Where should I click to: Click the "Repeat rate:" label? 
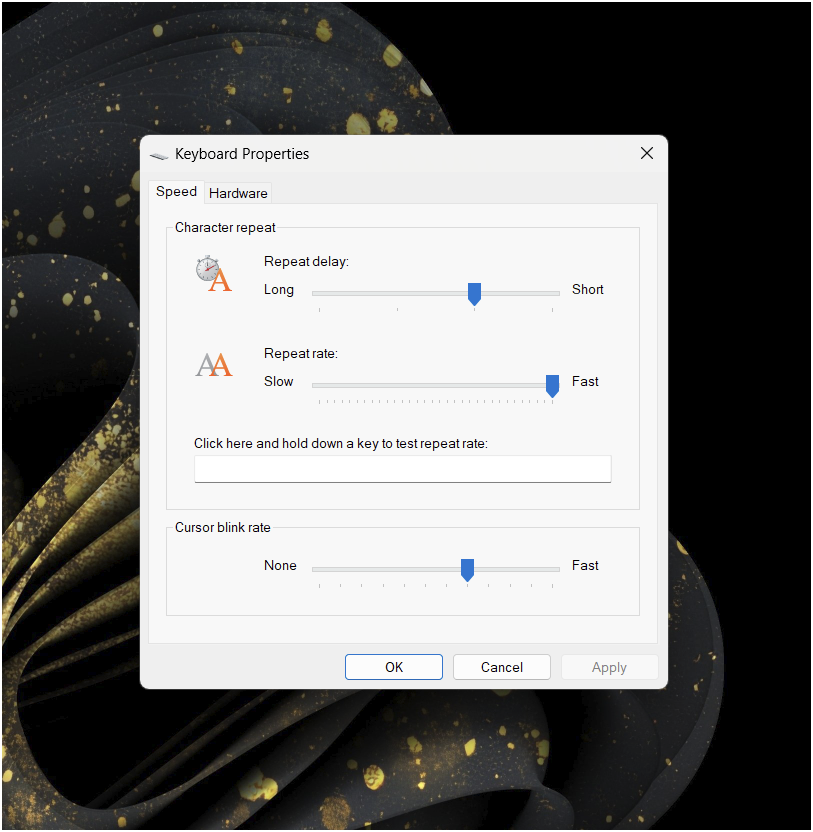[x=301, y=353]
